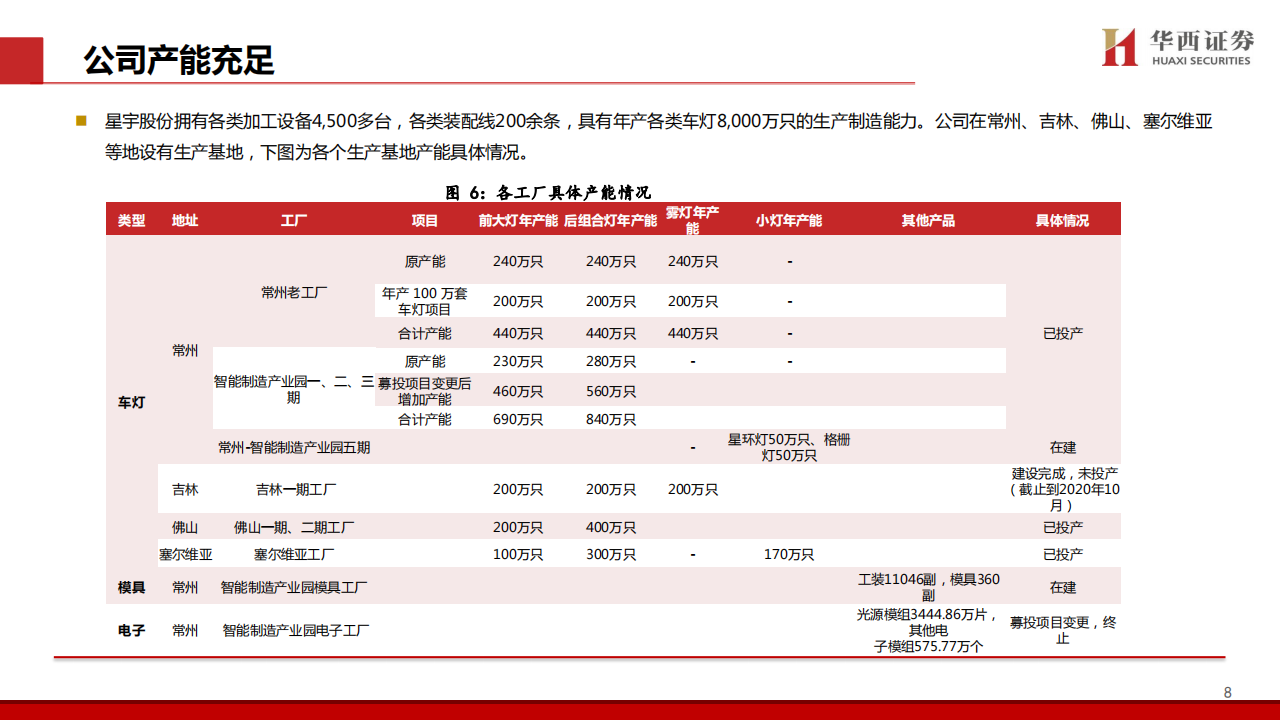Click the 塞尔维亚 address cell
The width and height of the screenshot is (1280, 720).
click(185, 554)
